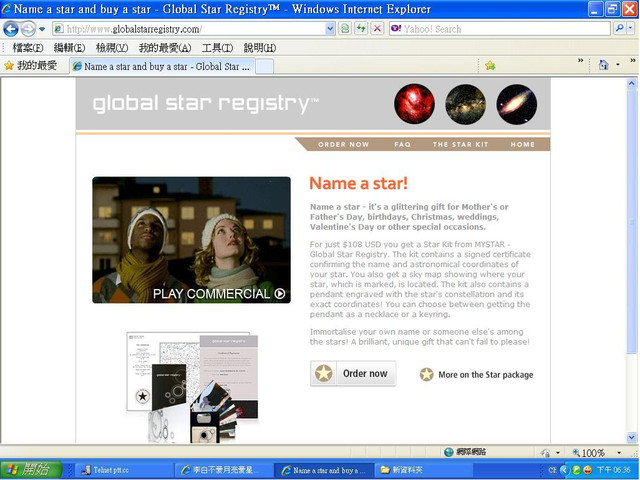
Task: Open the FAQ navigation link
Action: click(x=402, y=144)
